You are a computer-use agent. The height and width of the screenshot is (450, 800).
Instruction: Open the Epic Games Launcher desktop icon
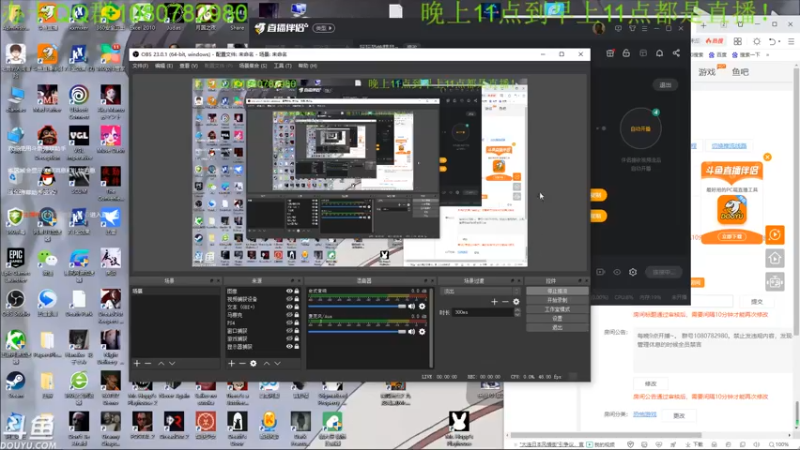(x=15, y=264)
